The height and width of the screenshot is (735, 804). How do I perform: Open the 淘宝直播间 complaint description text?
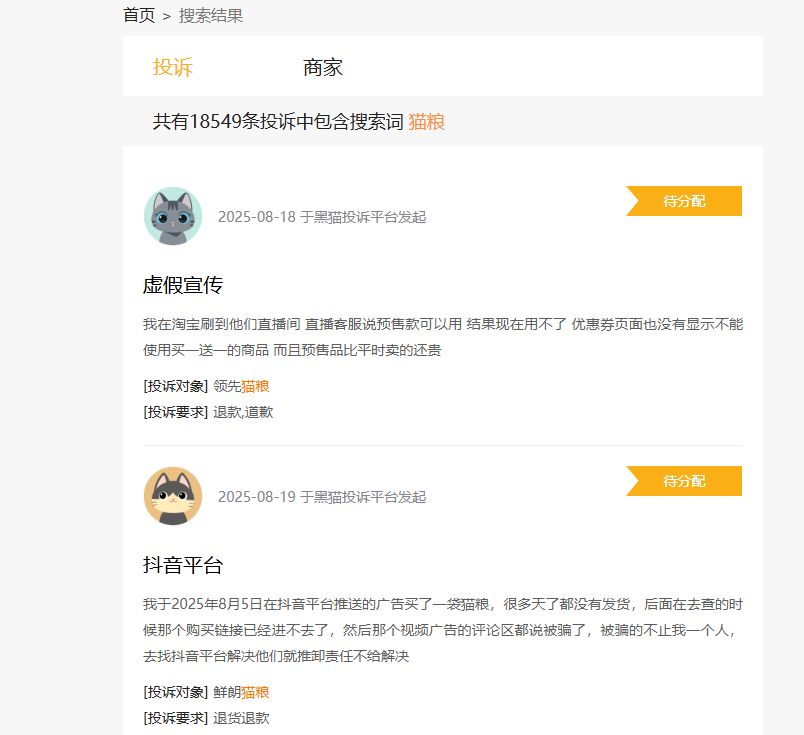click(443, 337)
